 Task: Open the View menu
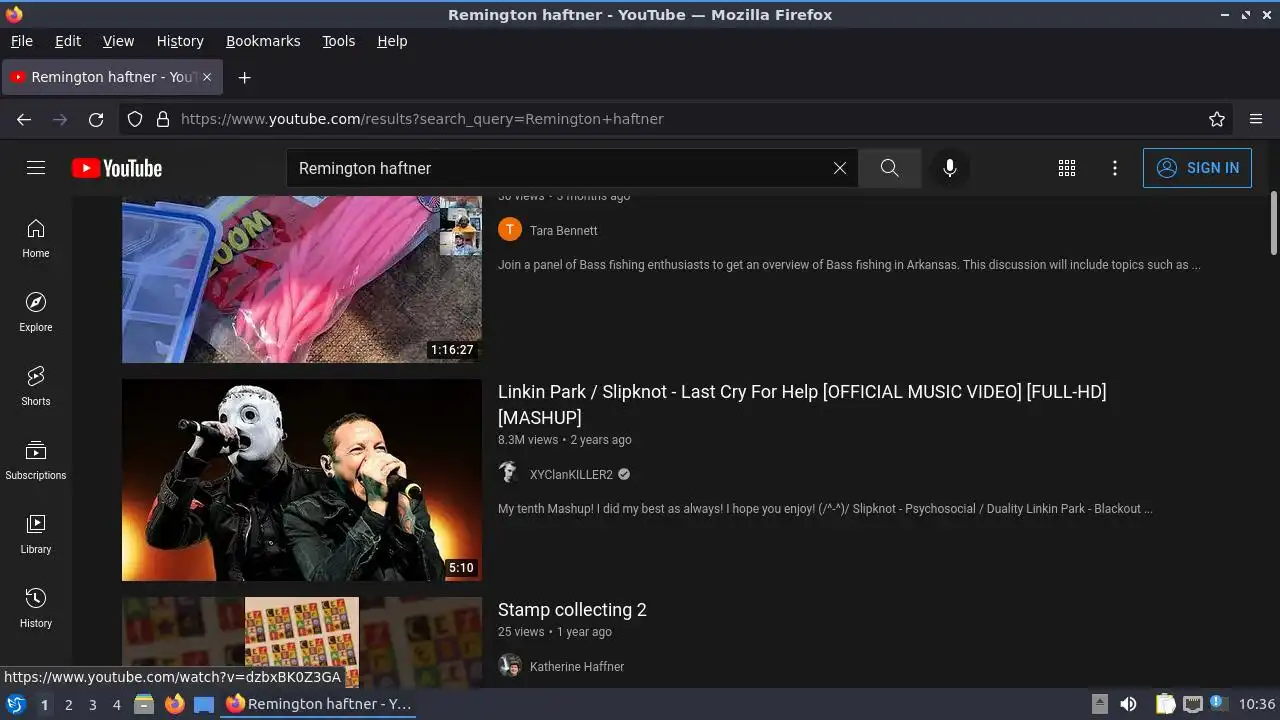[x=118, y=41]
